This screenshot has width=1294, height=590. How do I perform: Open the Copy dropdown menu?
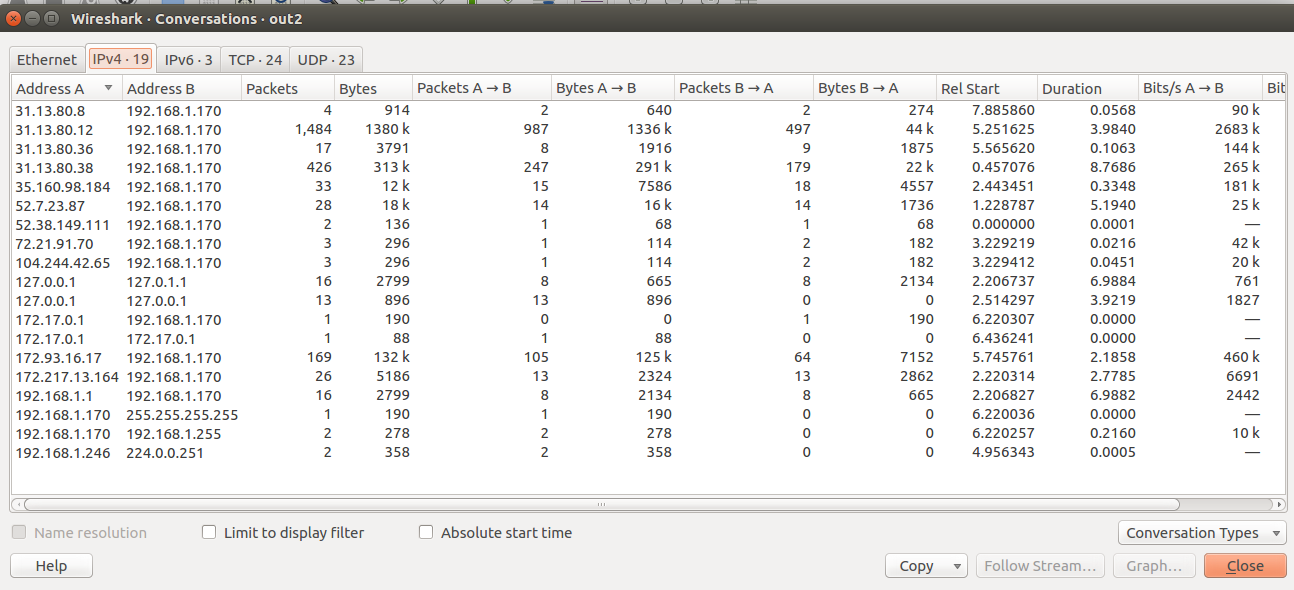click(x=926, y=566)
